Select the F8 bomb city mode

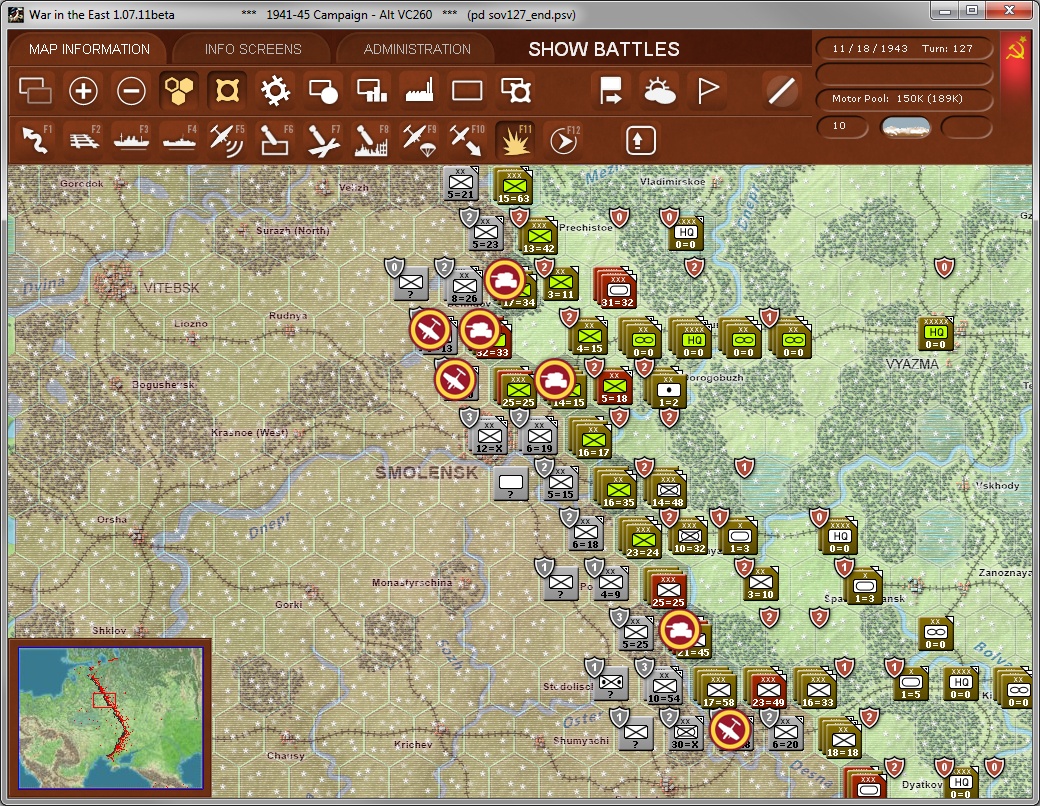(371, 139)
